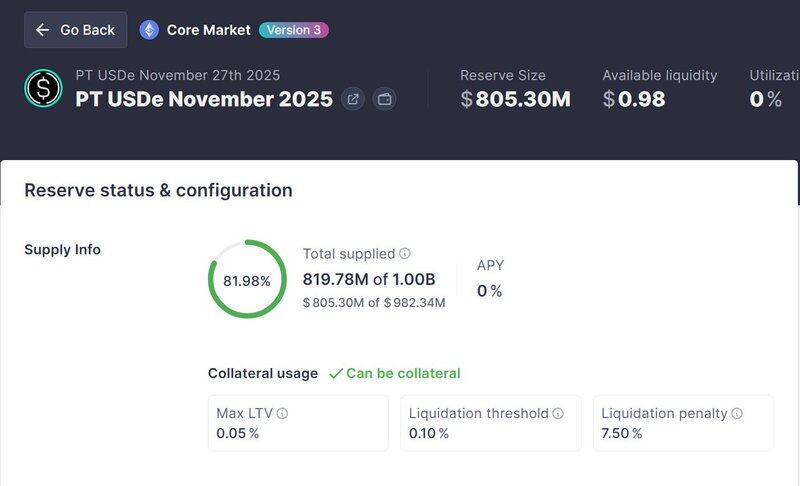Click the Max LTV 0.05% card
This screenshot has width=800, height=486.
pos(298,423)
